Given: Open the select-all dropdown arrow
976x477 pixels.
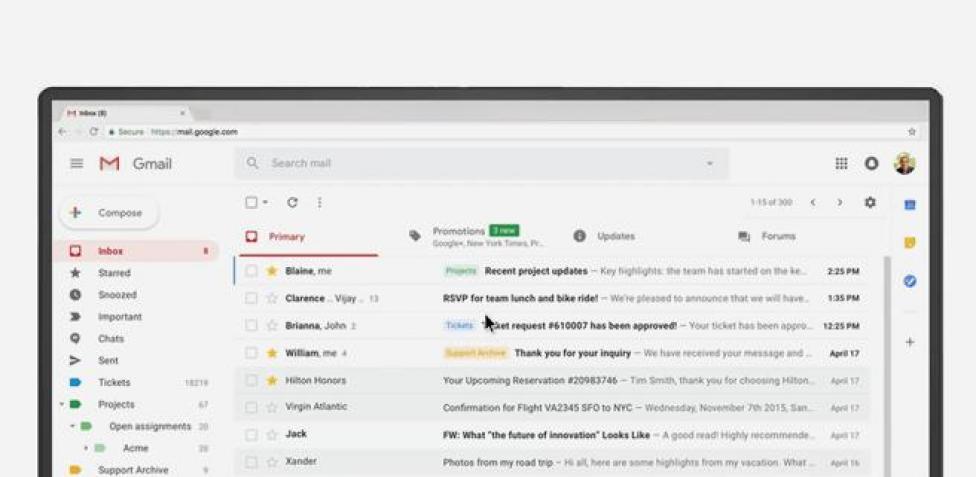Looking at the screenshot, I should (x=265, y=202).
